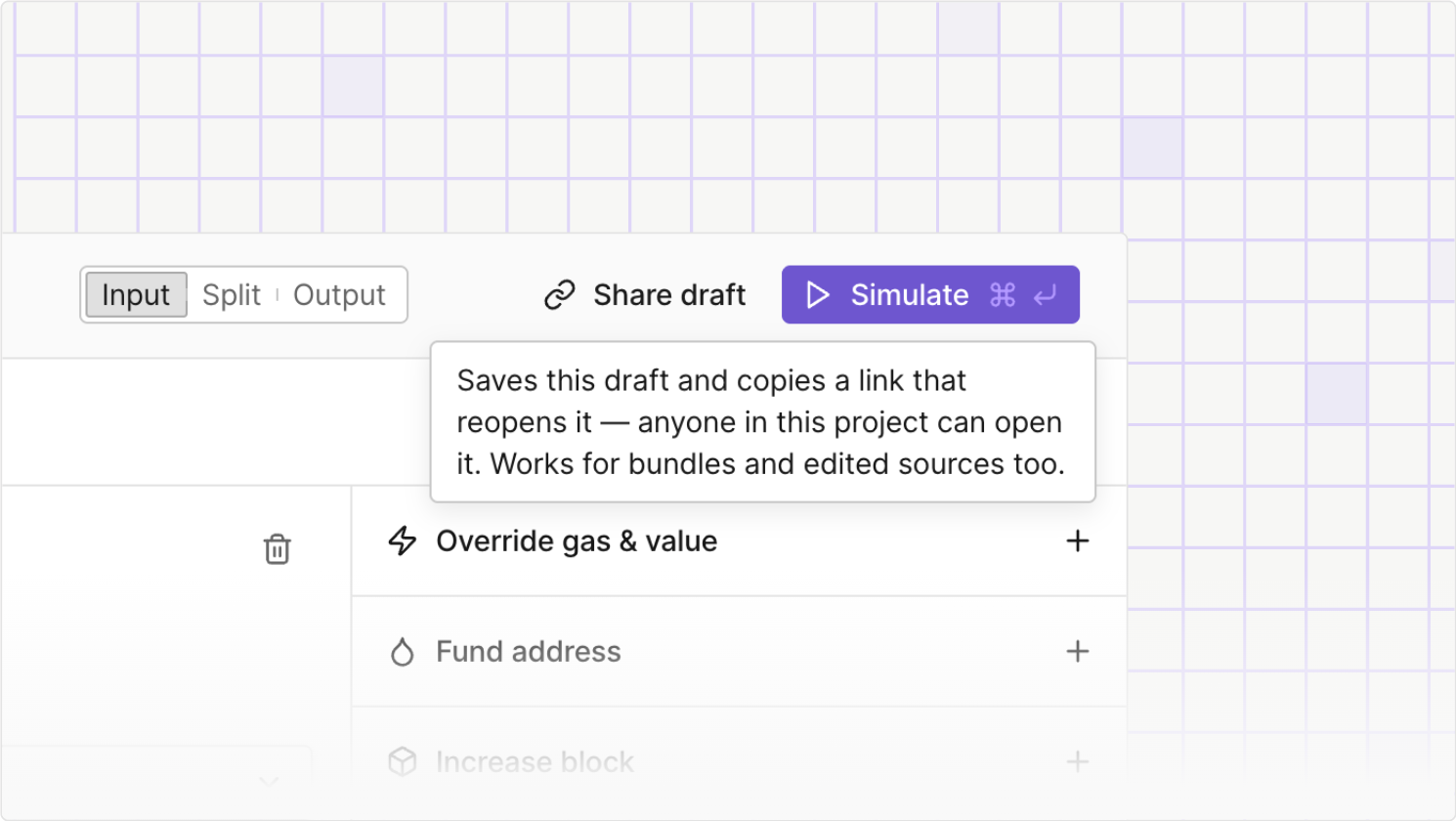The image size is (1456, 821).
Task: Switch to the Split view tab
Action: coord(232,295)
